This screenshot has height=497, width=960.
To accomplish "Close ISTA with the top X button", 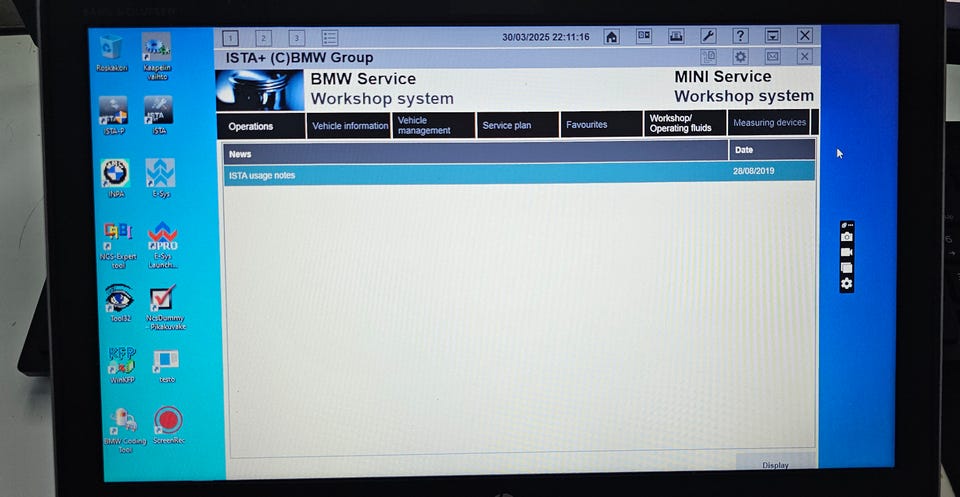I will point(804,36).
